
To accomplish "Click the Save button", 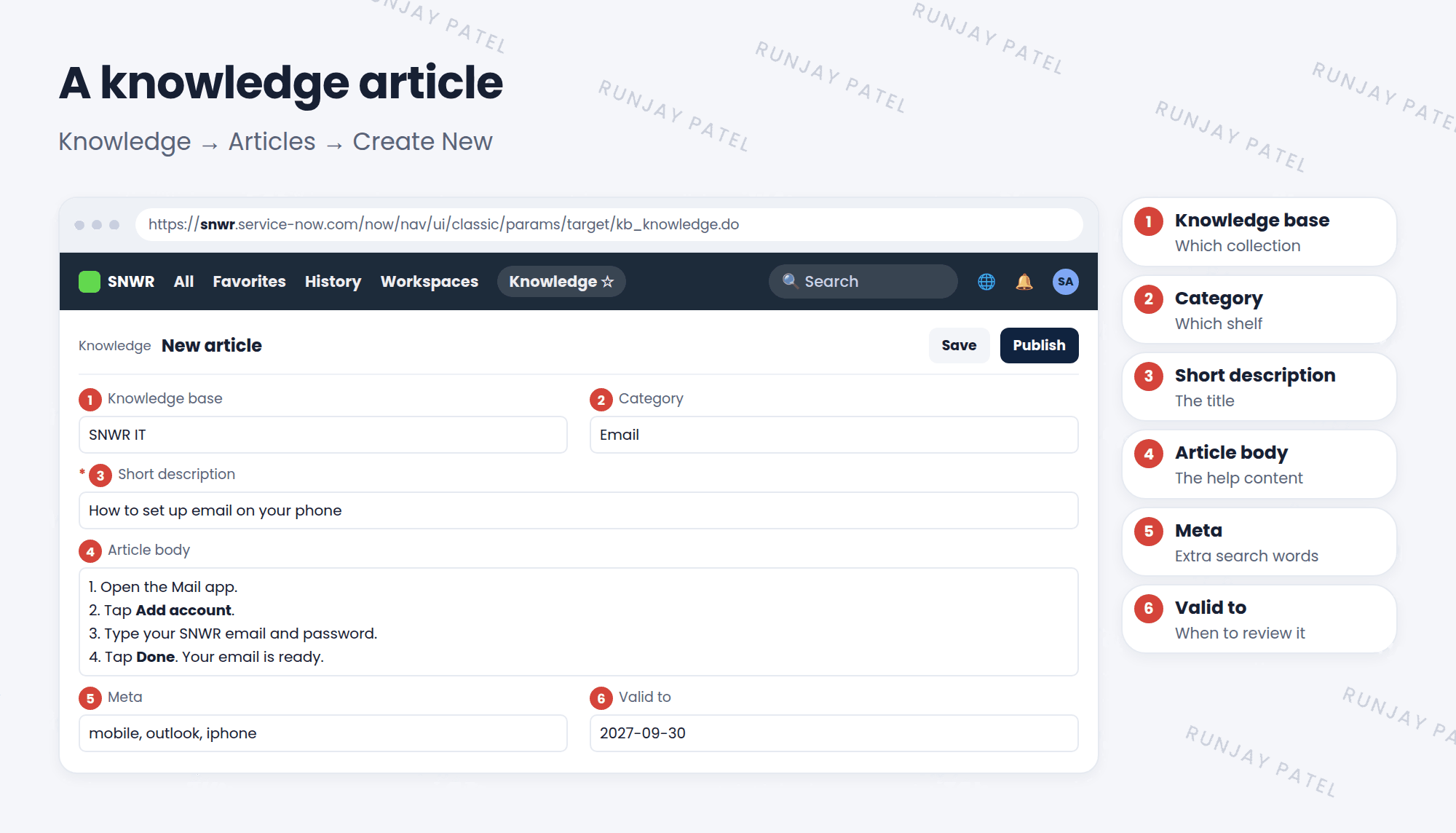I will [x=959, y=345].
